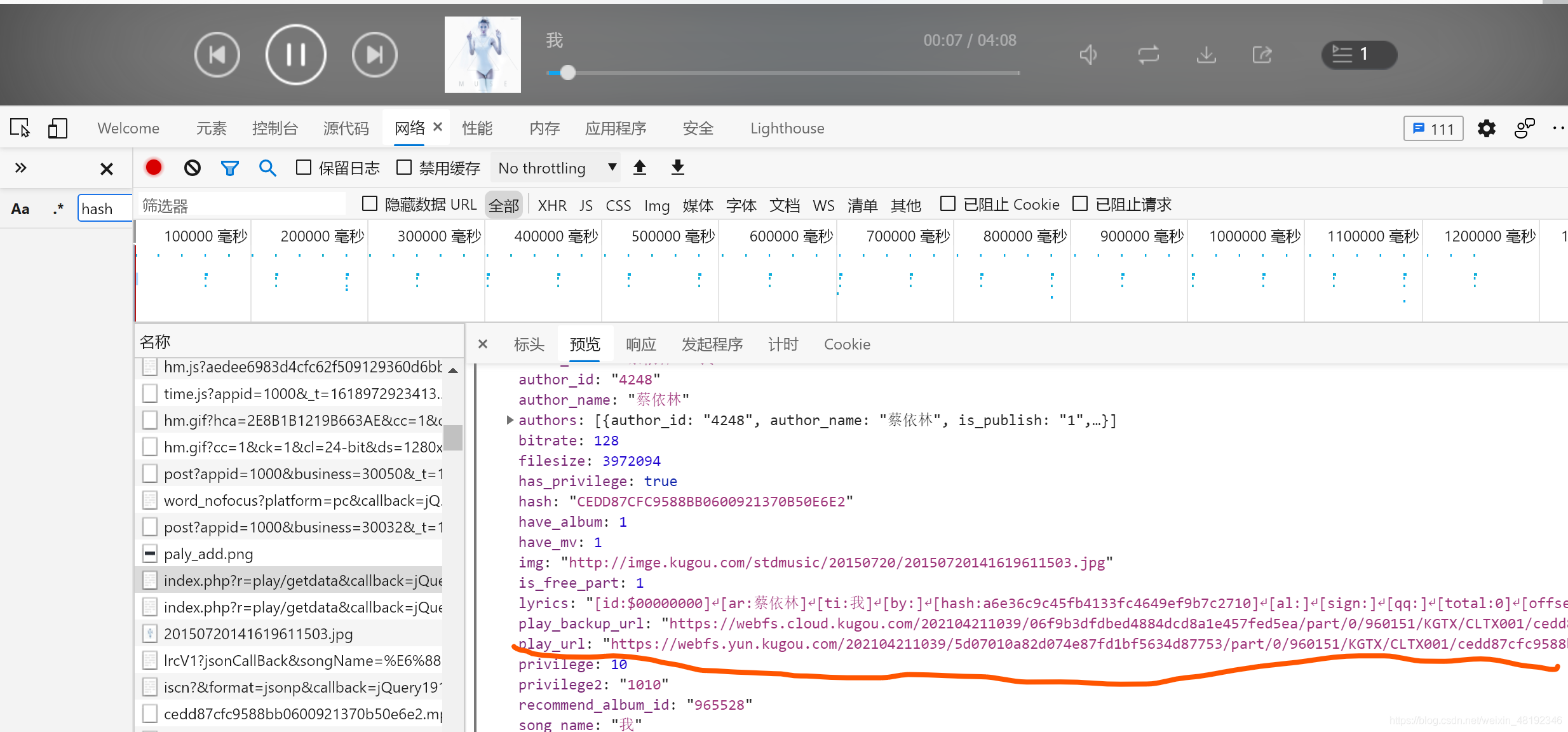This screenshot has height=732, width=1568.
Task: Select the 全部 filter type
Action: tap(504, 205)
